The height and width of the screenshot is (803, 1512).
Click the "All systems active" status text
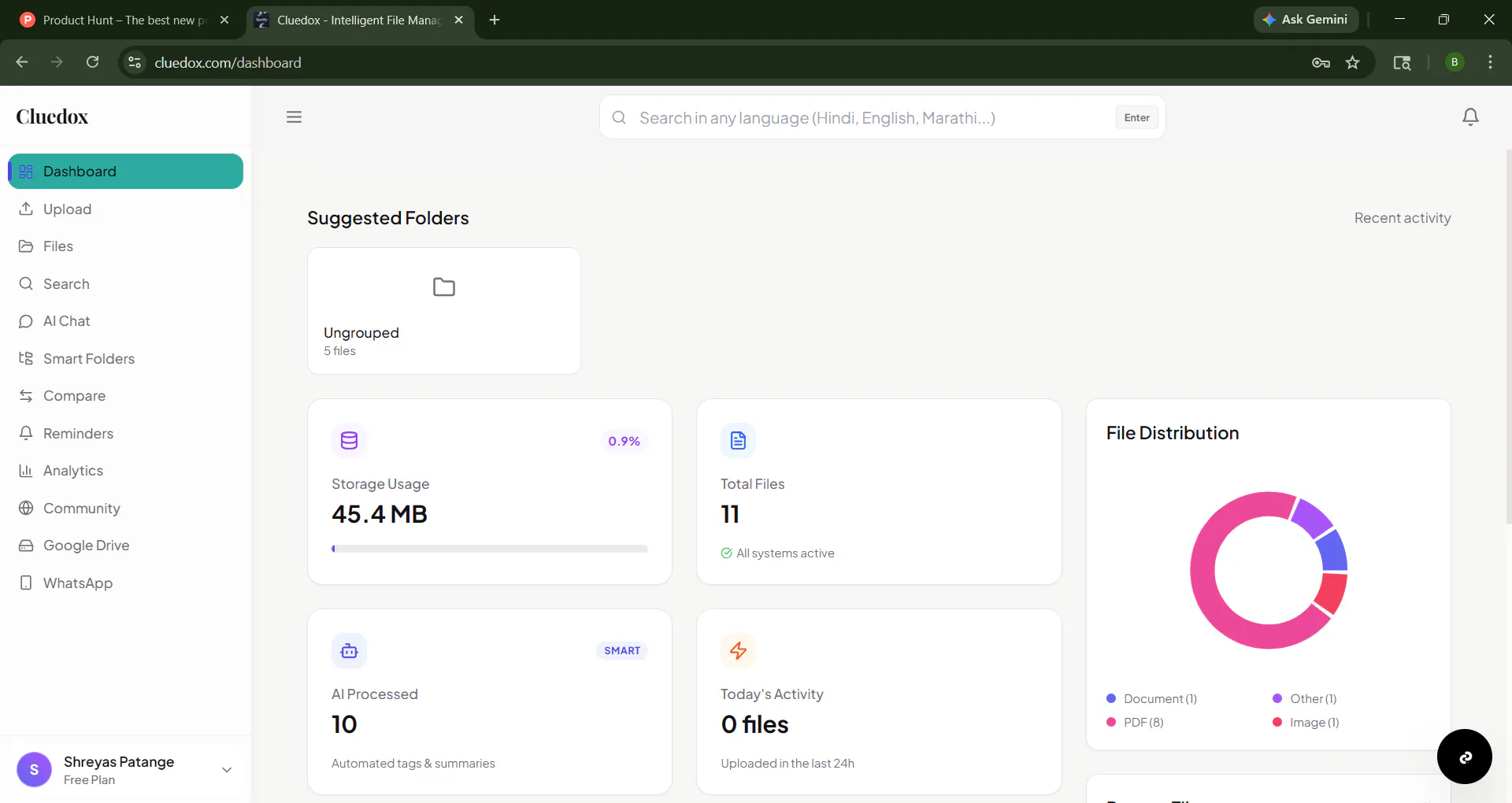[x=785, y=553]
